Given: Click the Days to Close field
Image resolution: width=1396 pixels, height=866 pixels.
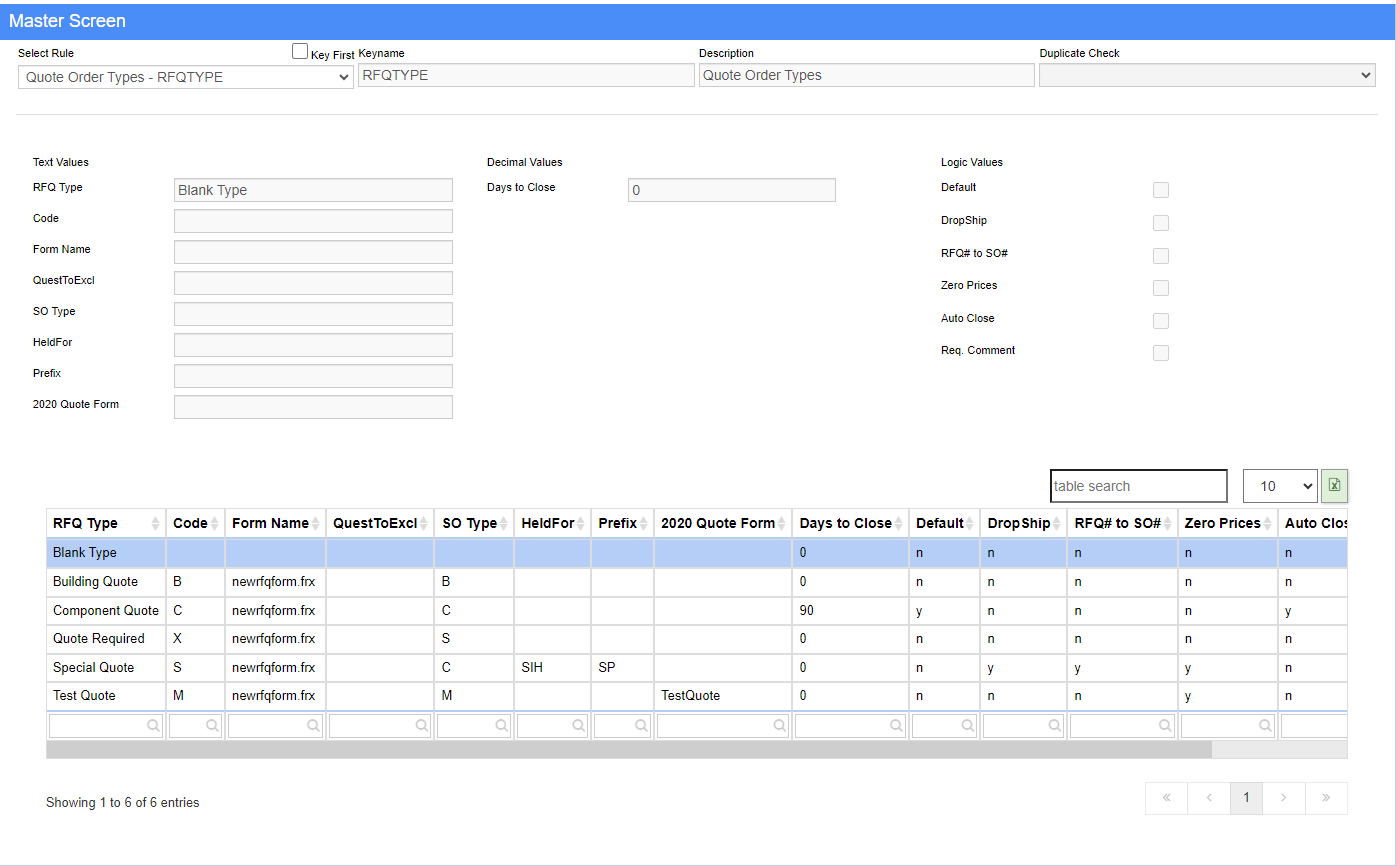Looking at the screenshot, I should point(732,190).
